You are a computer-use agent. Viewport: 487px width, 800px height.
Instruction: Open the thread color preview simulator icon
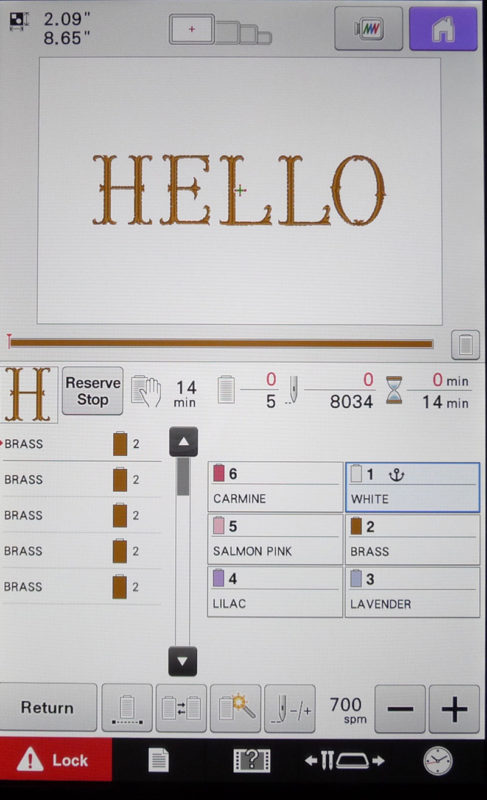(x=368, y=29)
